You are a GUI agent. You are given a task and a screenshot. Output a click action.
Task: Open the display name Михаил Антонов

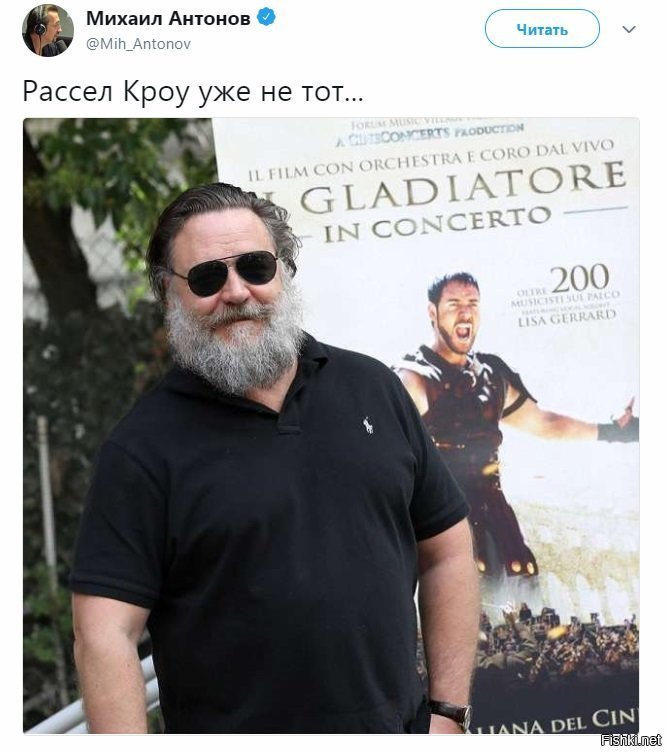click(x=168, y=19)
